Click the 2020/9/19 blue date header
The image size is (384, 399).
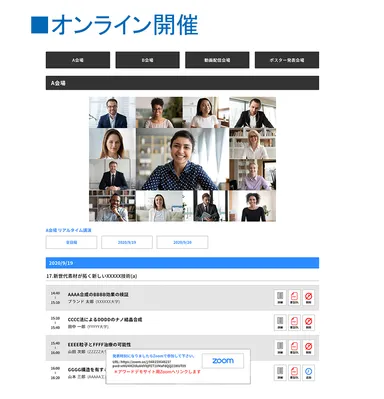[x=182, y=263]
